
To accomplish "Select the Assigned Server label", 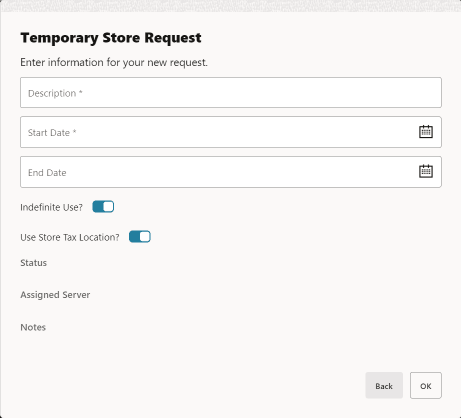I will pos(55,295).
